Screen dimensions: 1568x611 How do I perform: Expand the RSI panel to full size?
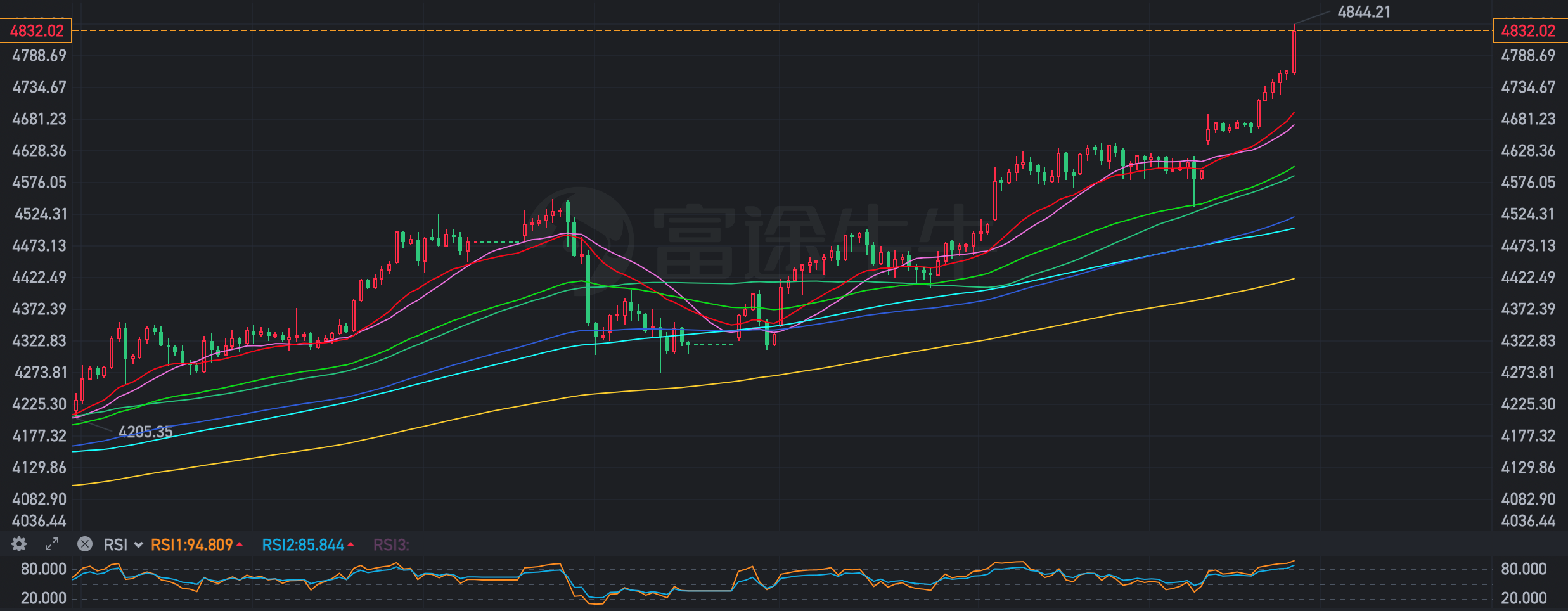[52, 544]
